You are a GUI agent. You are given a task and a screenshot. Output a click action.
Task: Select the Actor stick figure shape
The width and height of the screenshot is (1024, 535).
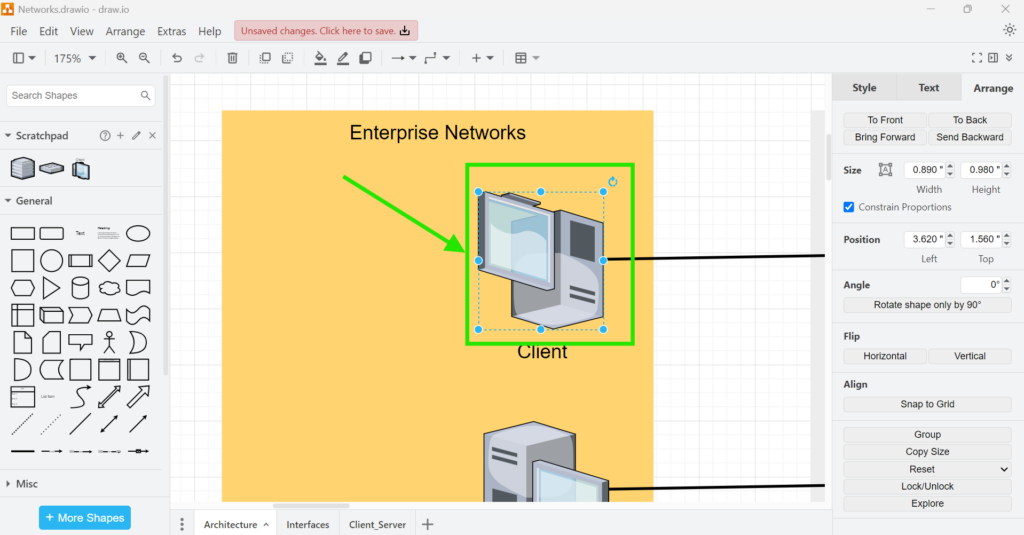109,342
